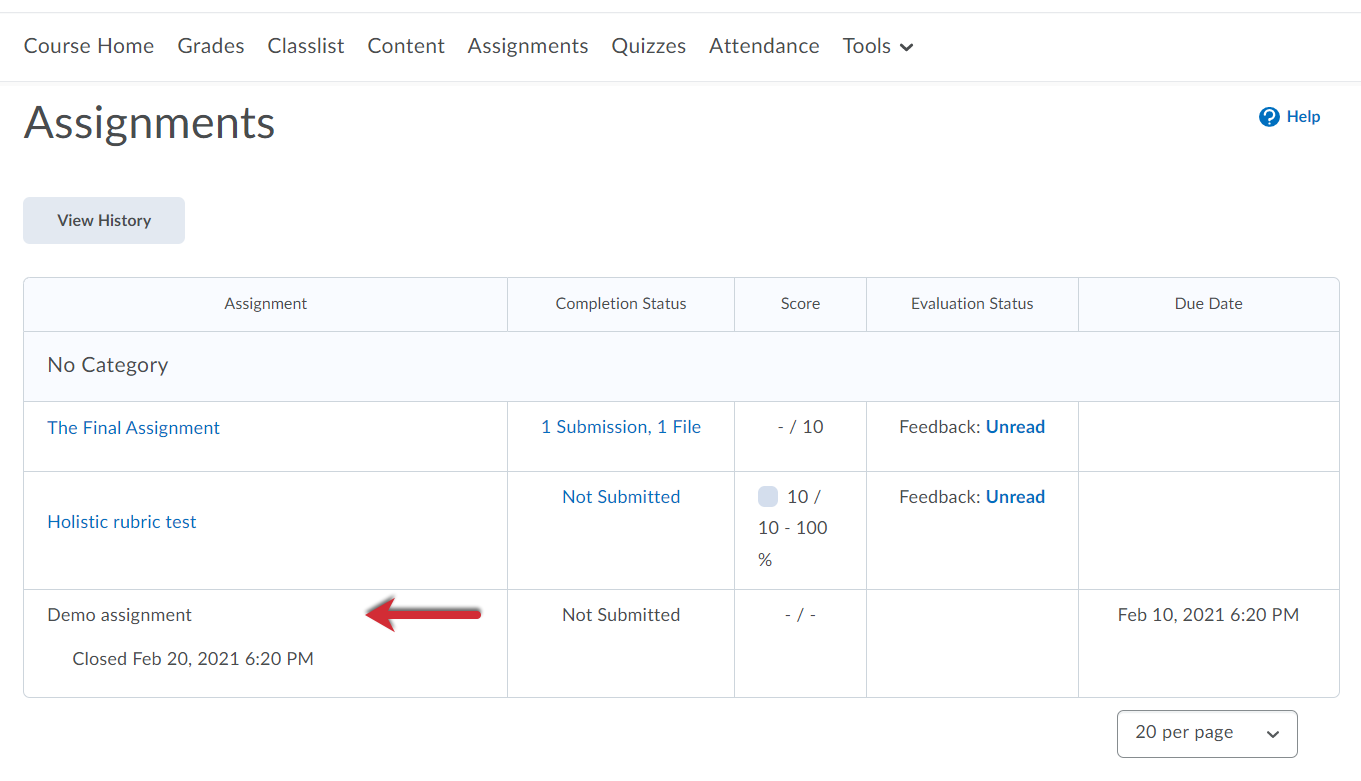Navigate to Course Home
The height and width of the screenshot is (781, 1361).
tap(88, 46)
